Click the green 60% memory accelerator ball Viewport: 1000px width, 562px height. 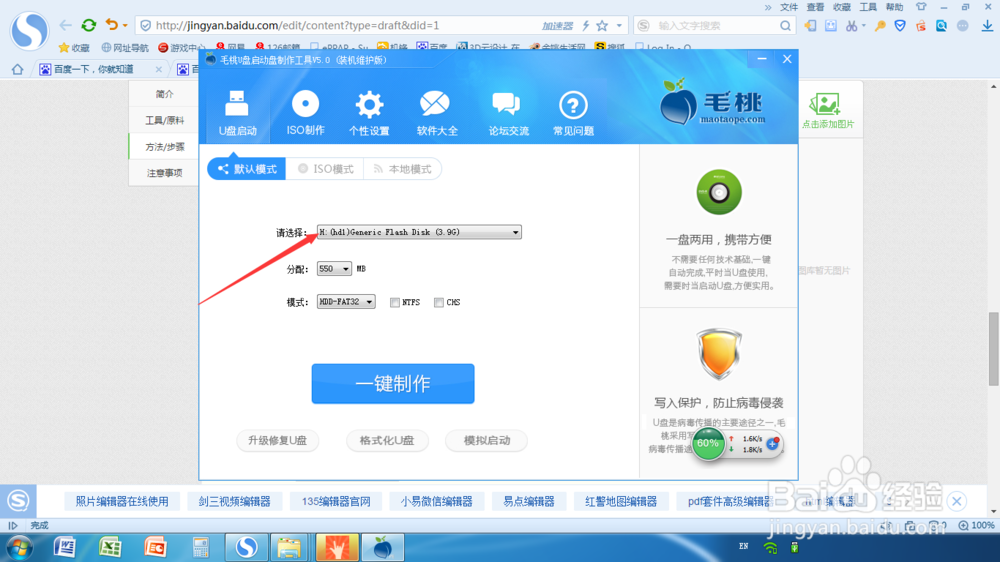tap(708, 443)
